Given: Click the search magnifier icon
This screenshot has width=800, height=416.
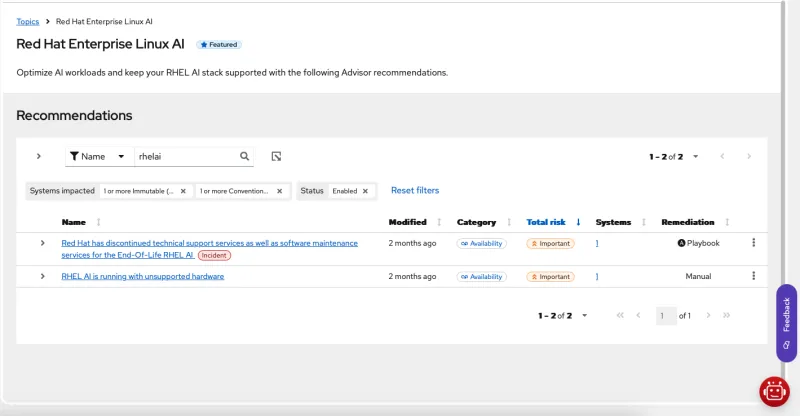Looking at the screenshot, I should click(x=244, y=156).
